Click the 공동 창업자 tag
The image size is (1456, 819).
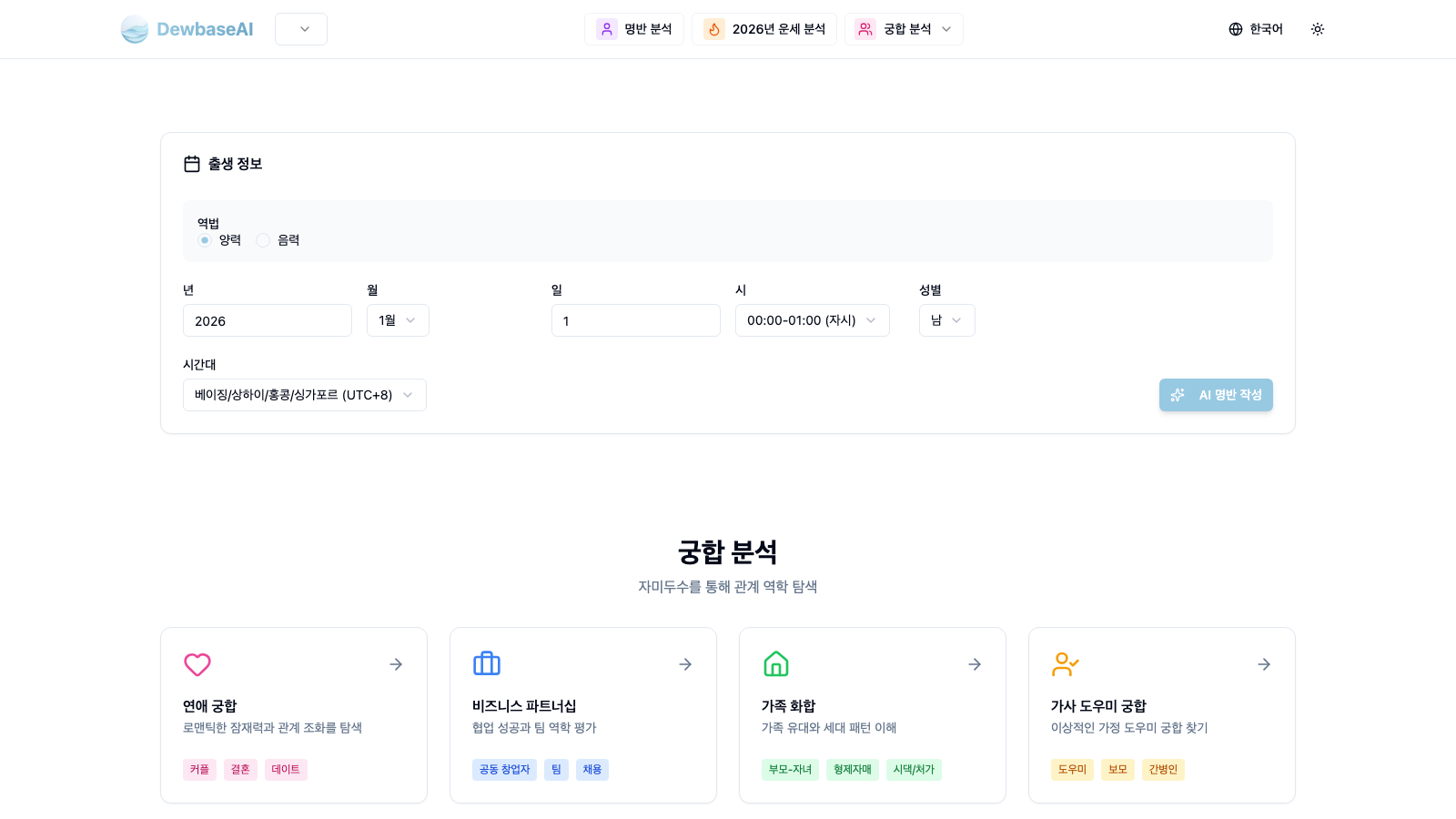click(x=505, y=770)
